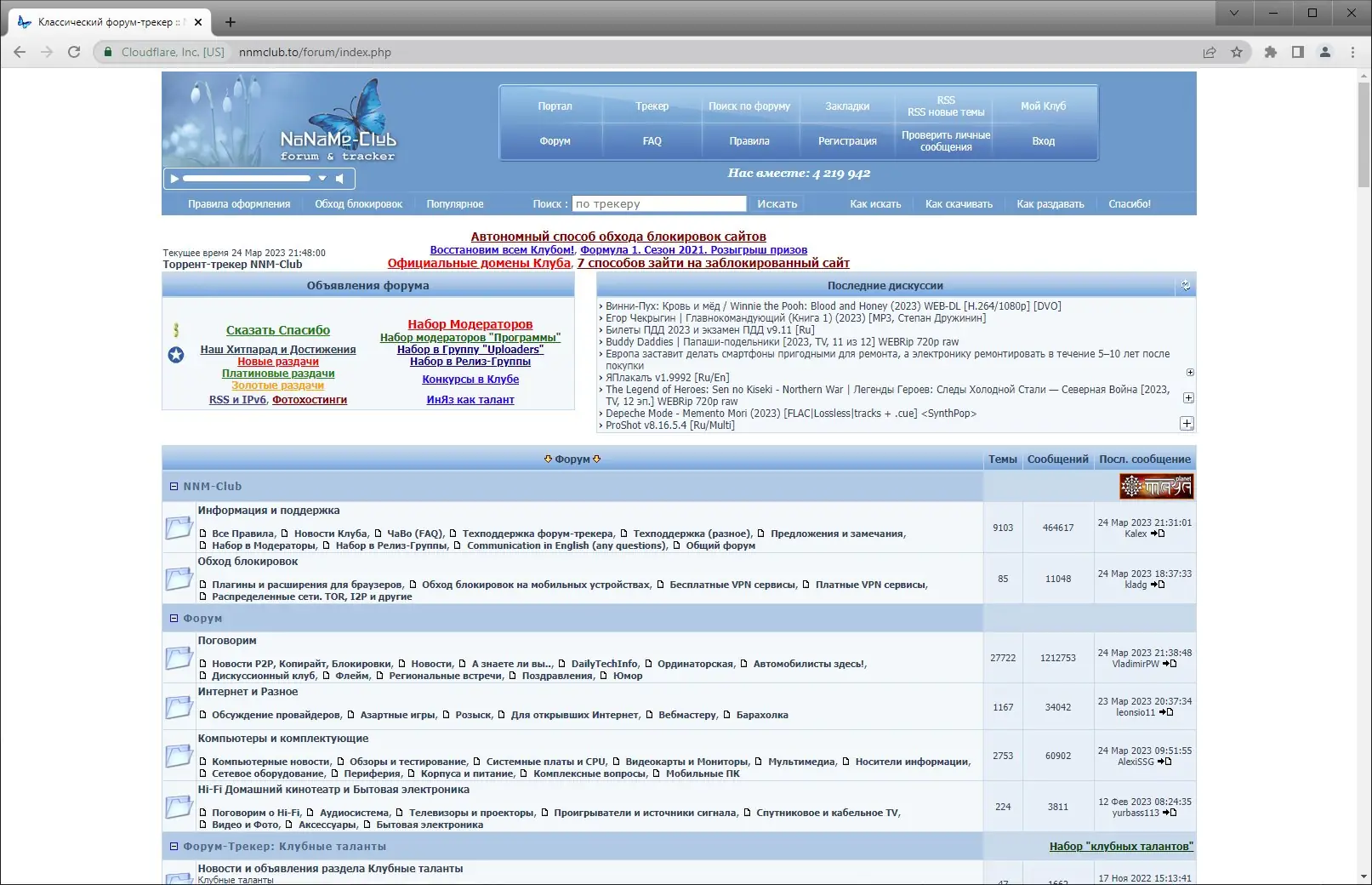This screenshot has width=1372, height=885.
Task: Open the Трекер menu item
Action: pyautogui.click(x=652, y=106)
